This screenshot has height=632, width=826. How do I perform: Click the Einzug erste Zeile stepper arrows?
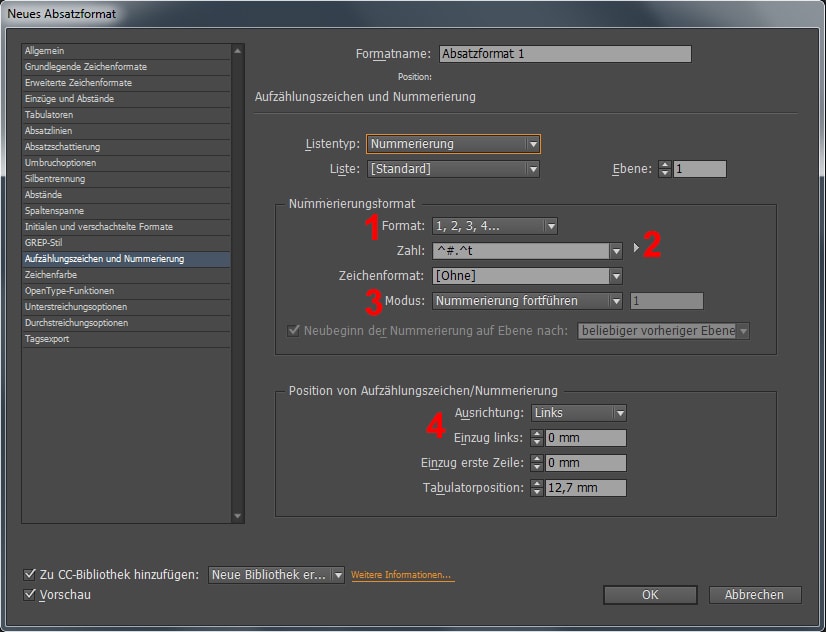tap(537, 463)
